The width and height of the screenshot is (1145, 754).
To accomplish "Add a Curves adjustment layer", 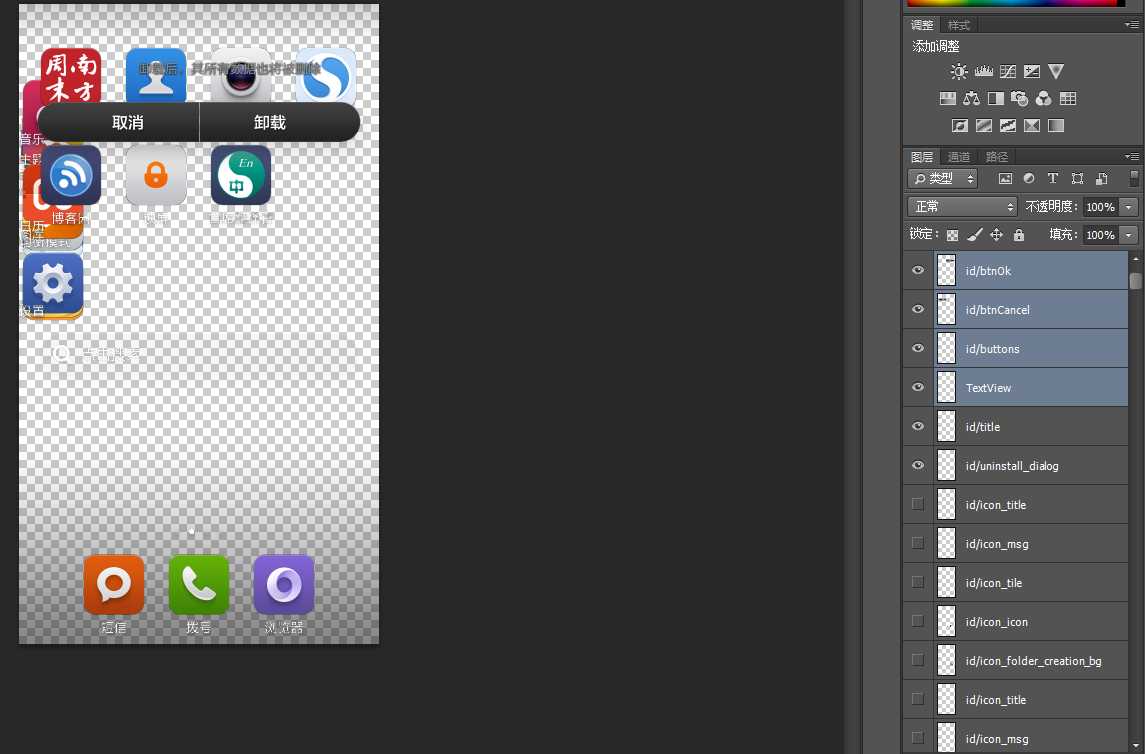I will (x=1008, y=72).
